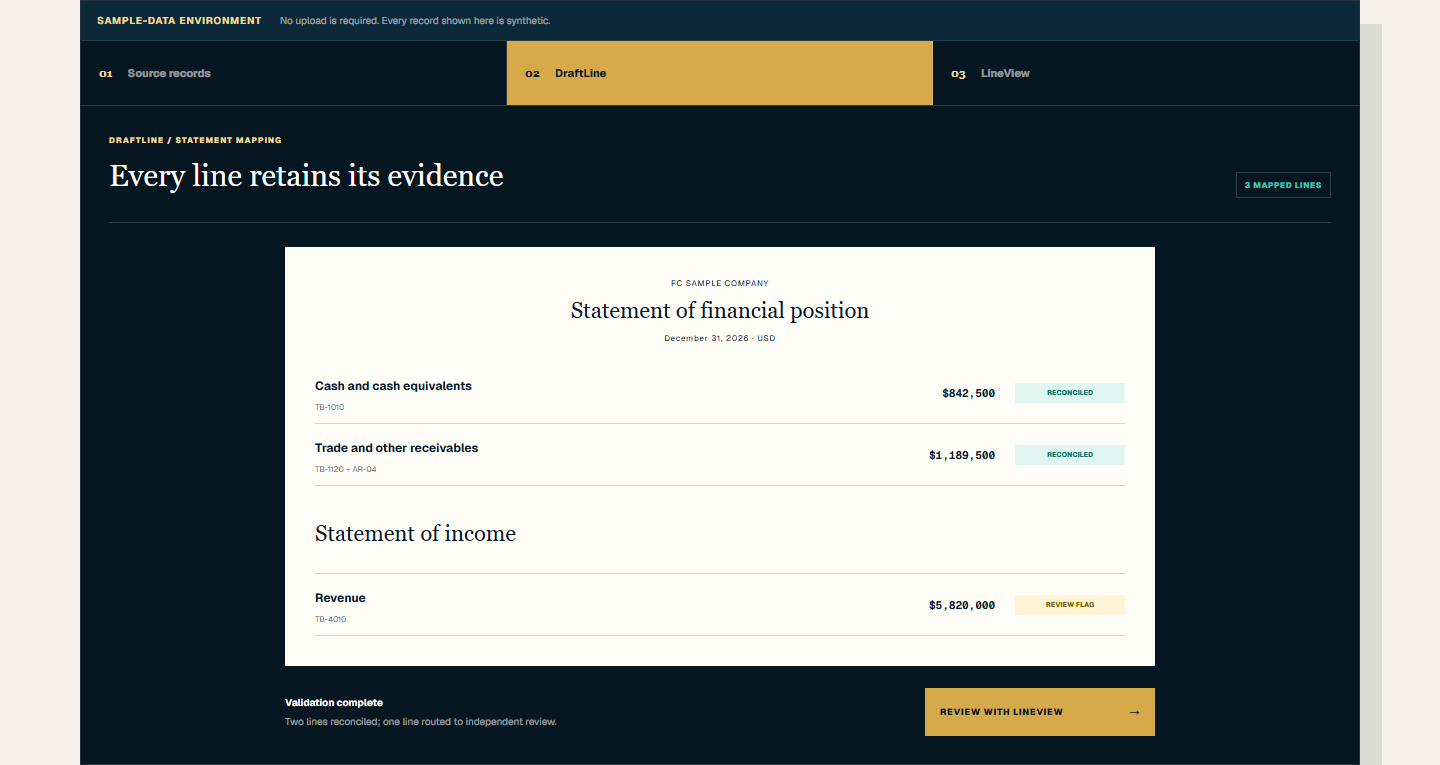Click the DraftLine / Statement Mapping breadcrumb
The image size is (1440, 765).
coord(195,140)
